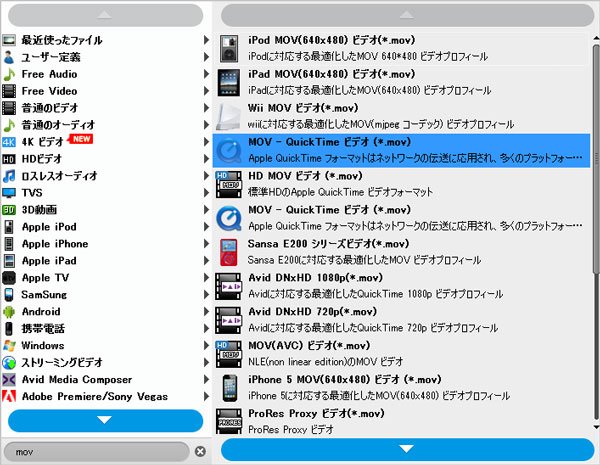Click the Sansa E200 player icon
This screenshot has height=465, width=600.
(x=229, y=252)
